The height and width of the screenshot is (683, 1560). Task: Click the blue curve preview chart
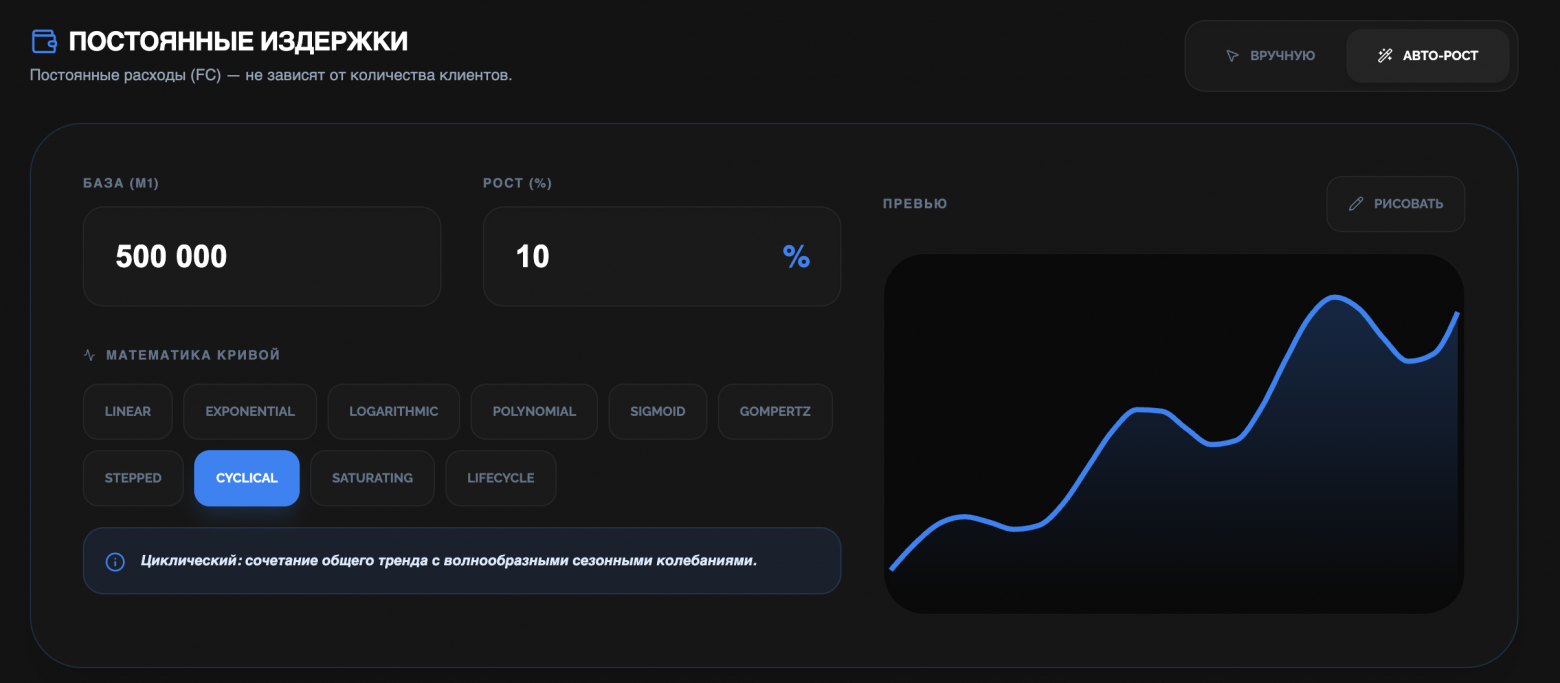[1173, 433]
